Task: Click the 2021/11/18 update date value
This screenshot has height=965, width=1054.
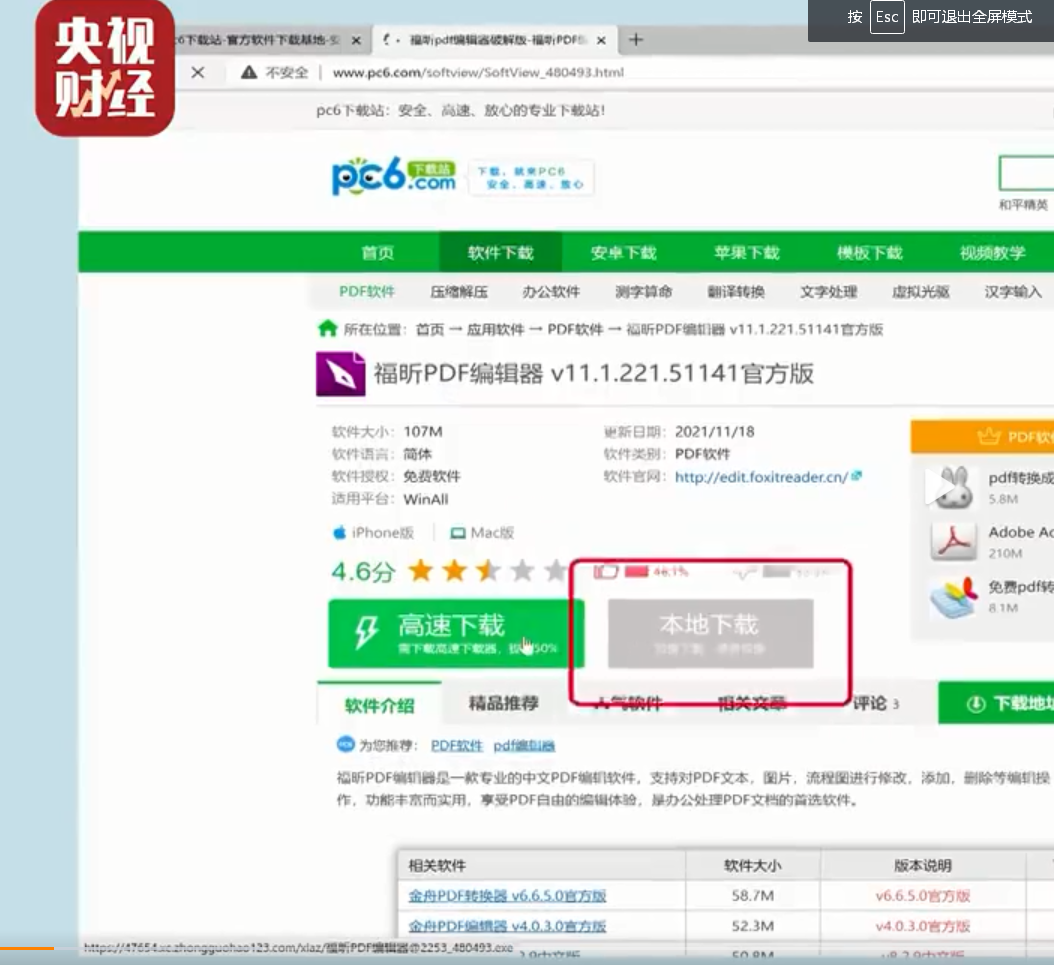Action: pos(715,431)
